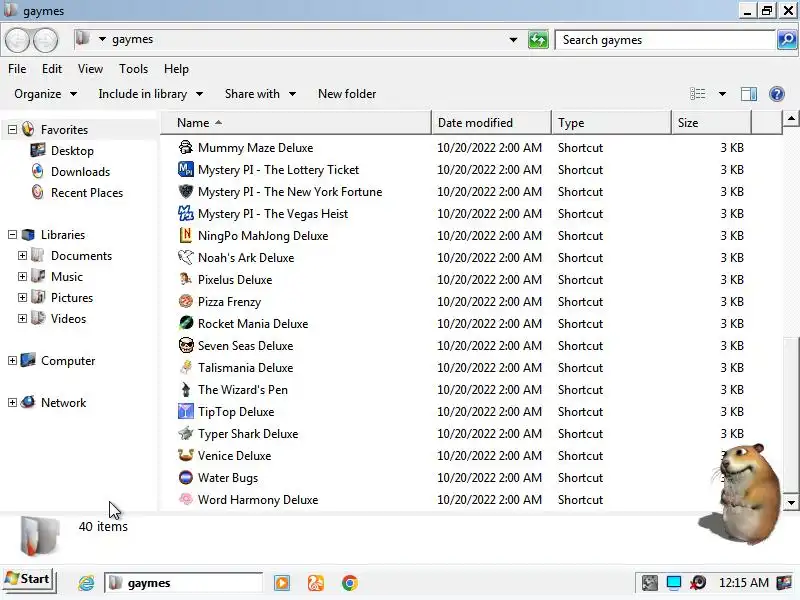This screenshot has height=600, width=800.
Task: Go back with the Back arrow button
Action: click(17, 40)
